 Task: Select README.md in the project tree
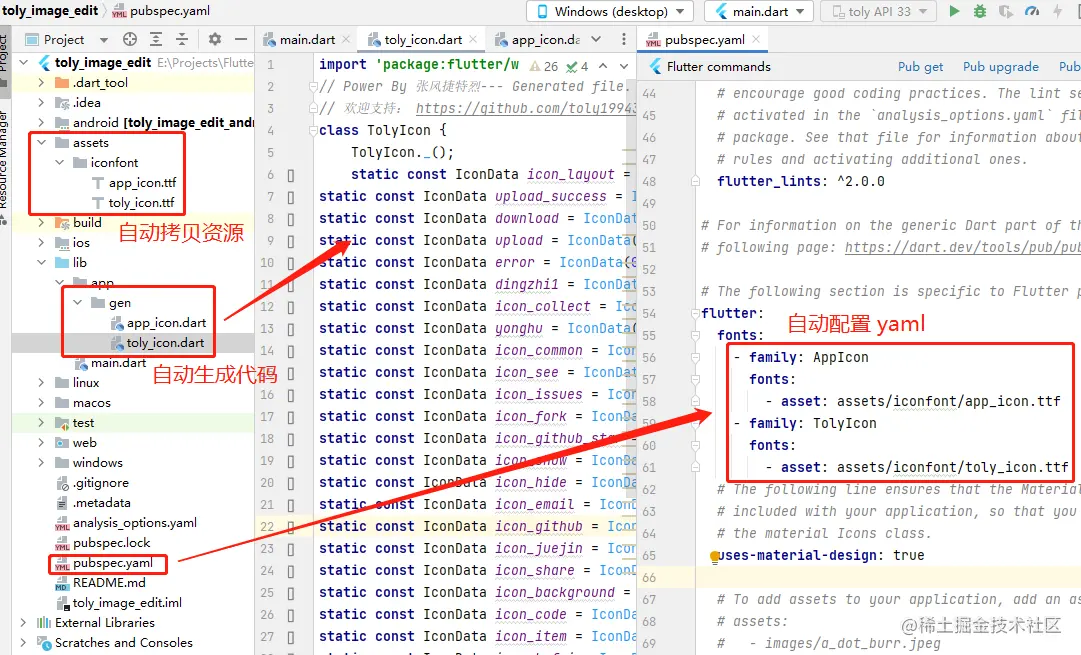[109, 583]
